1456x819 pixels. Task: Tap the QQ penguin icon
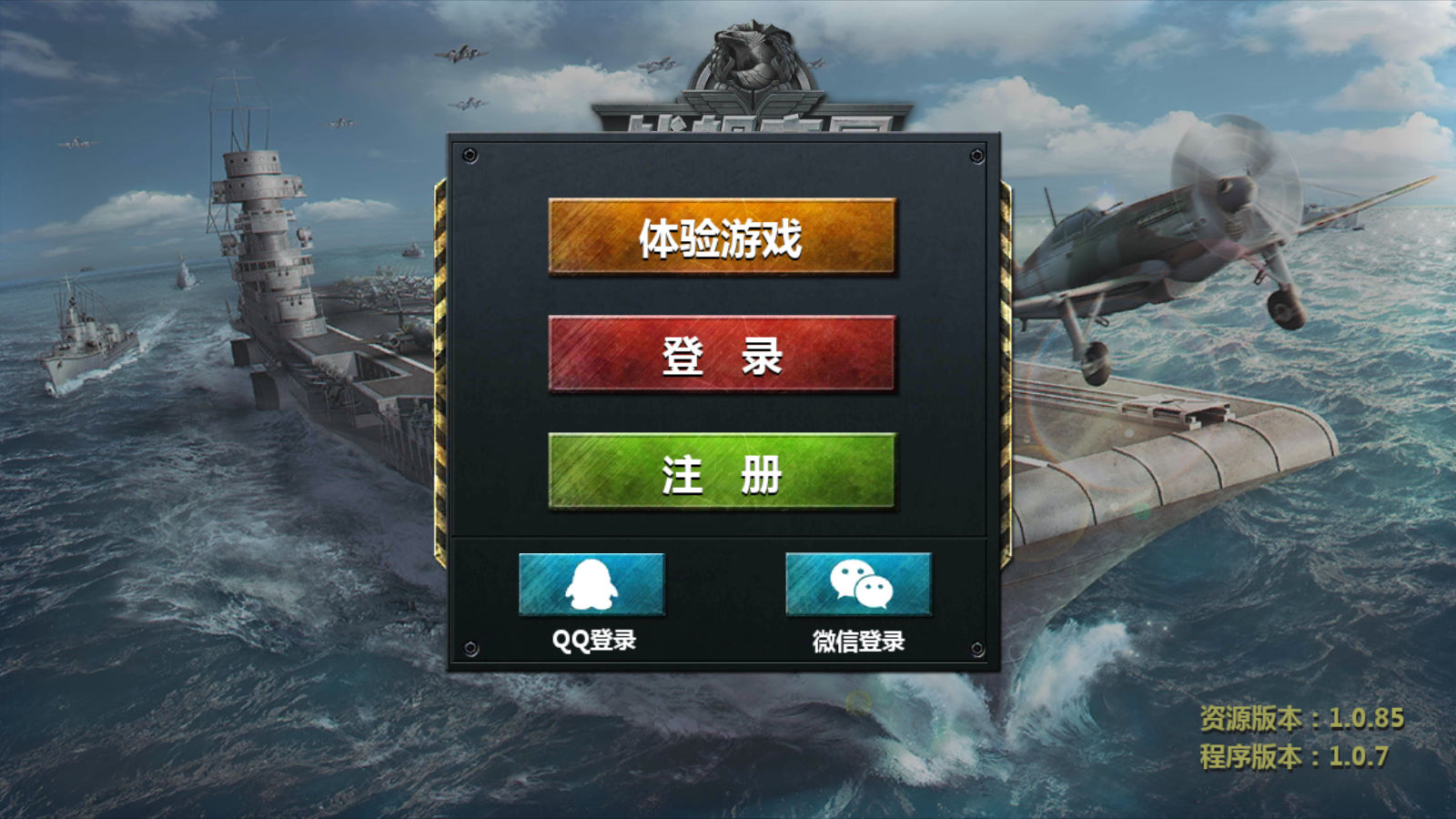(x=591, y=584)
